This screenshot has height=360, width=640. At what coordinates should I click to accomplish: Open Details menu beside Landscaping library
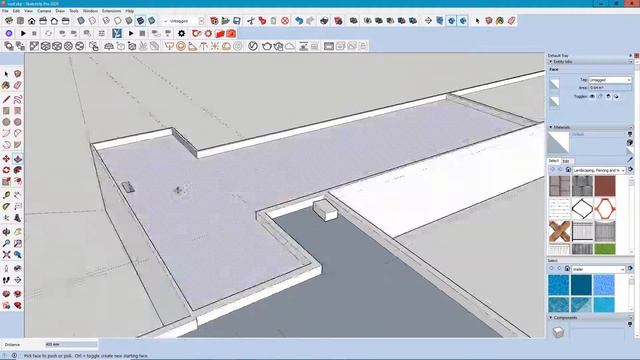click(x=630, y=169)
